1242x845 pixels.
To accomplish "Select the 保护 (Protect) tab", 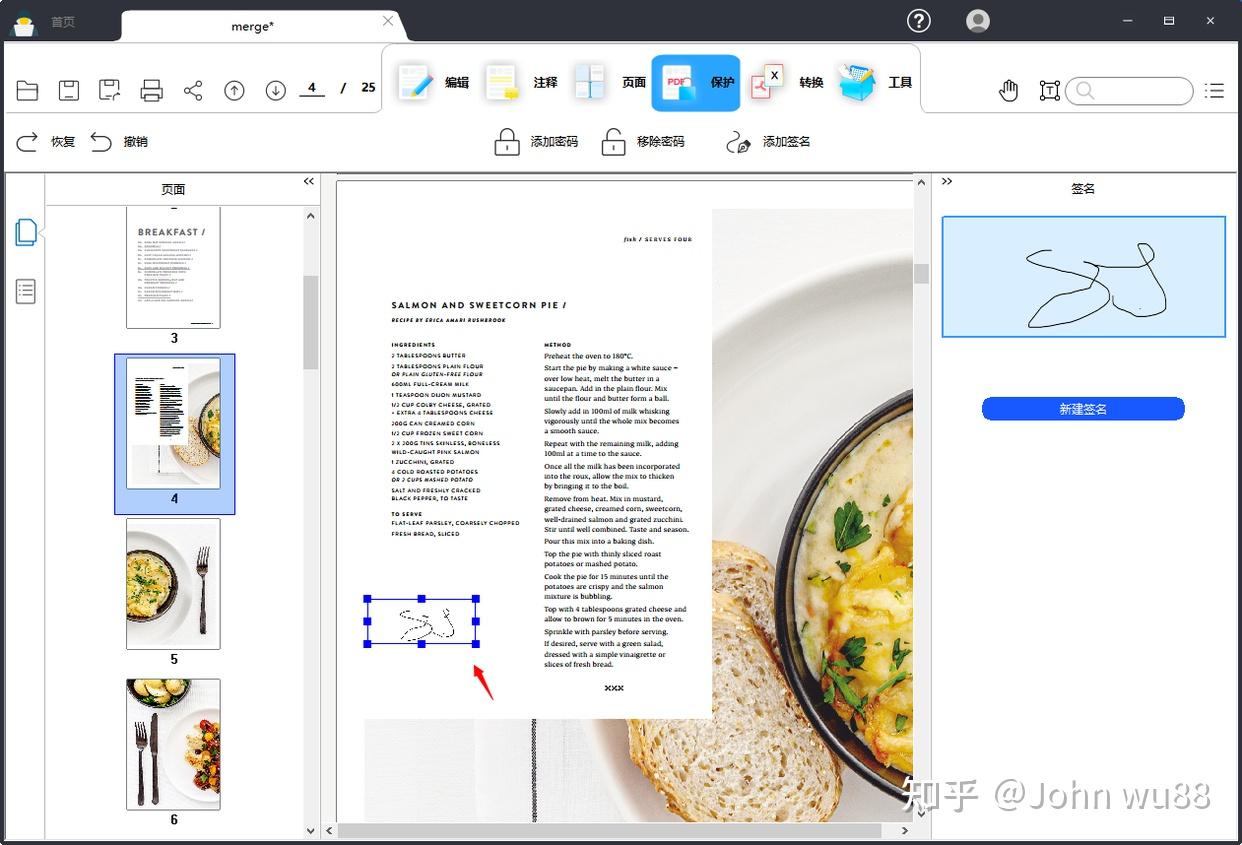I will [x=696, y=83].
